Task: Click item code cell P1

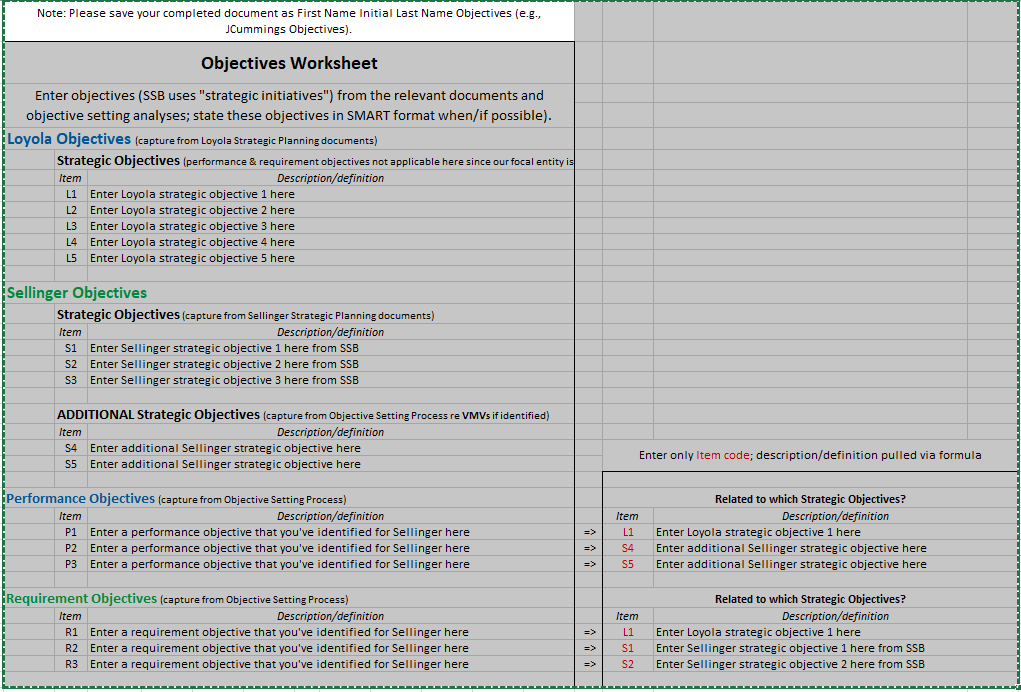Action: (71, 532)
